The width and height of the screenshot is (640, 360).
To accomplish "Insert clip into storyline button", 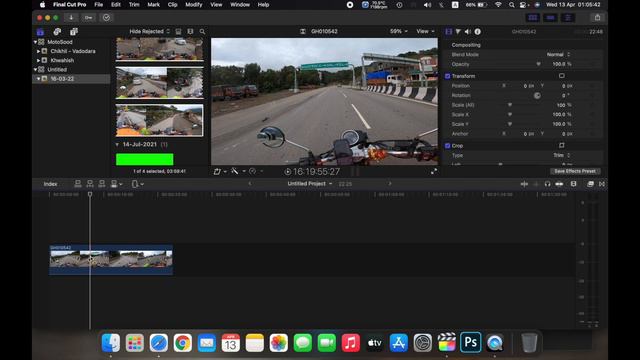I will coord(90,184).
